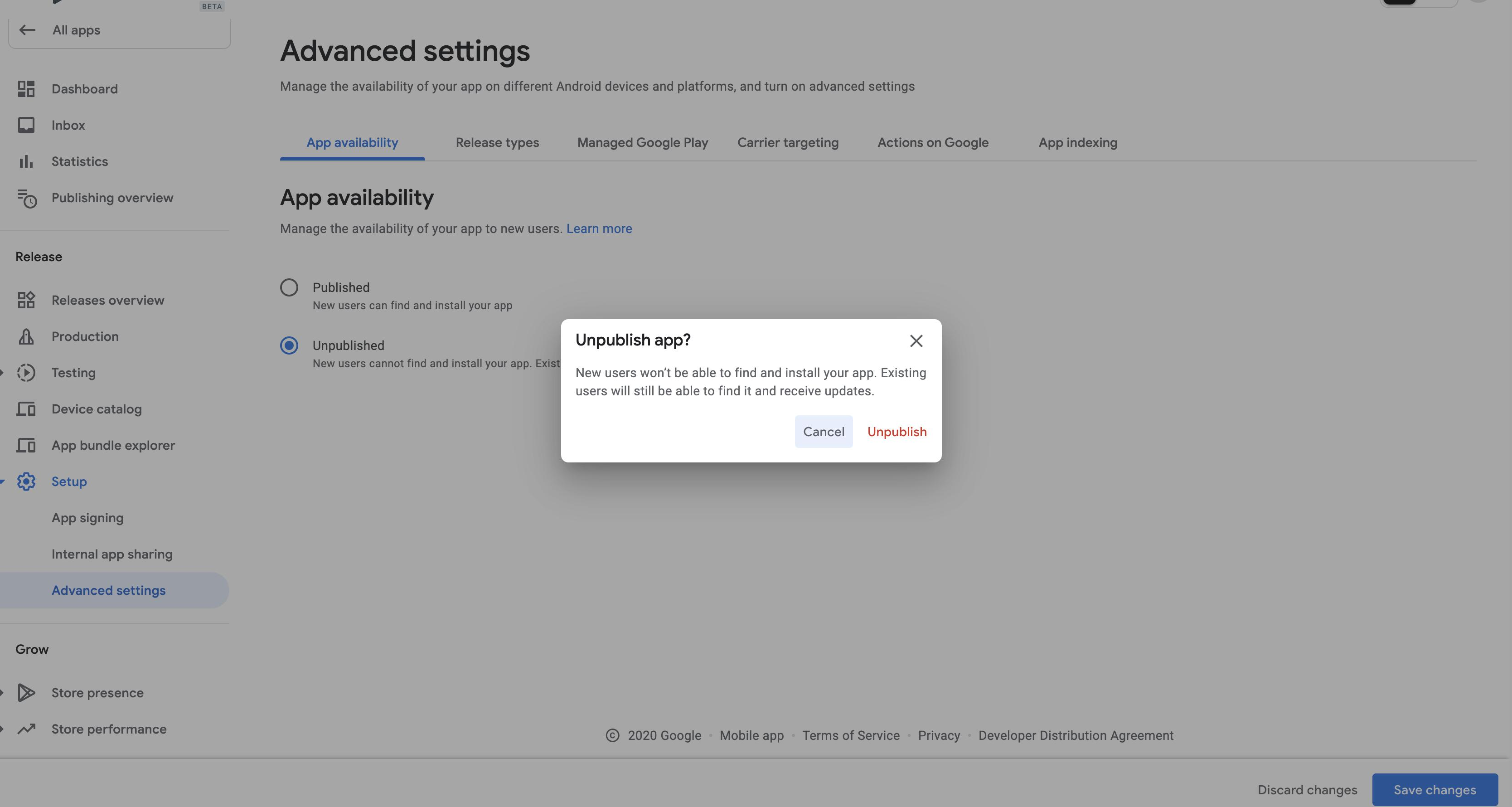1512x807 pixels.
Task: Open the Privacy footer link
Action: (x=939, y=735)
